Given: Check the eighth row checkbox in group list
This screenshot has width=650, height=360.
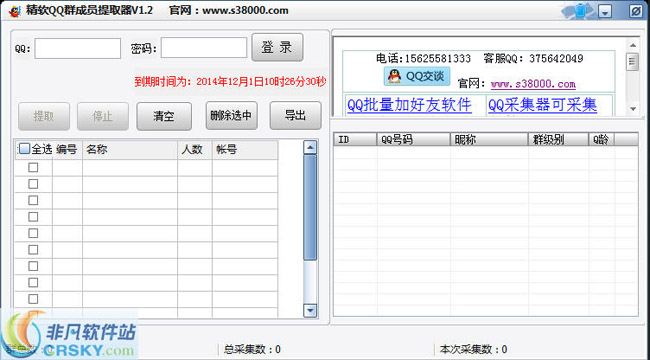Looking at the screenshot, I should pyautogui.click(x=33, y=283).
